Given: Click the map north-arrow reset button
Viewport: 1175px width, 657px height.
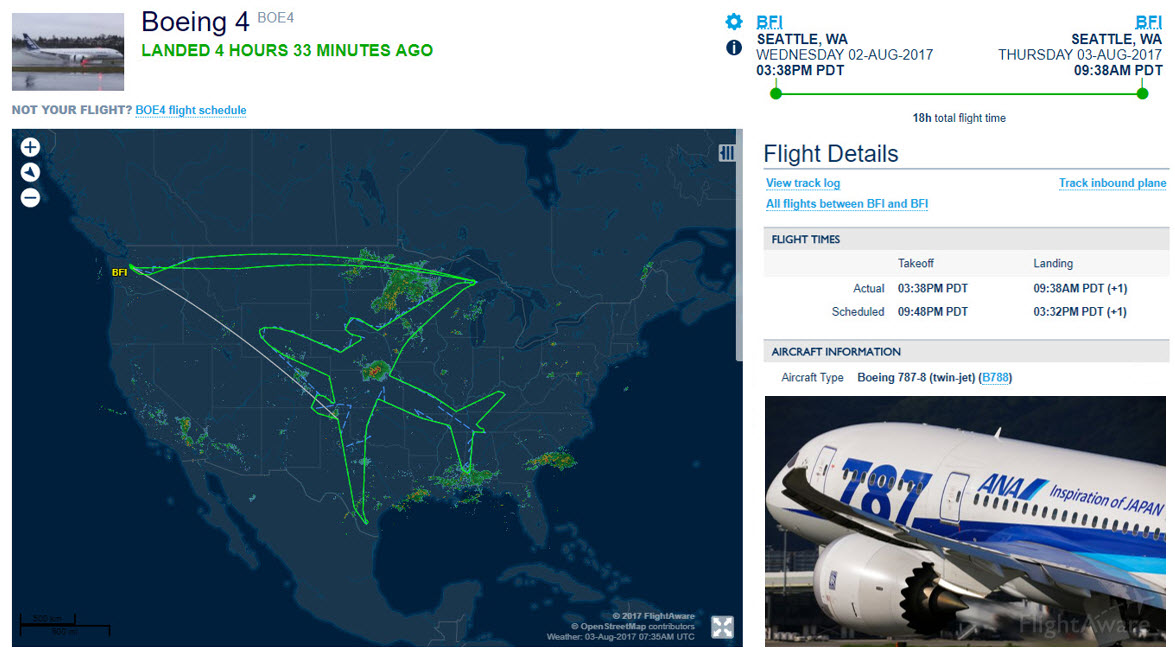Looking at the screenshot, I should coord(30,172).
